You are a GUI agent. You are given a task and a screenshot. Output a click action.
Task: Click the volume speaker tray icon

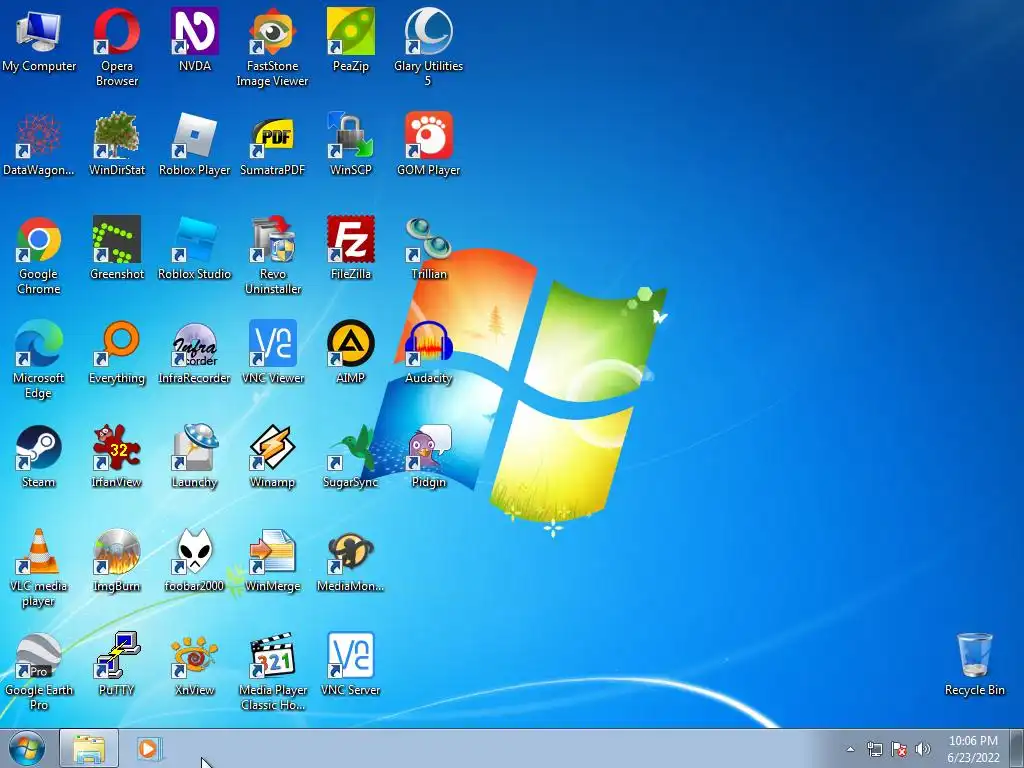[x=923, y=749]
